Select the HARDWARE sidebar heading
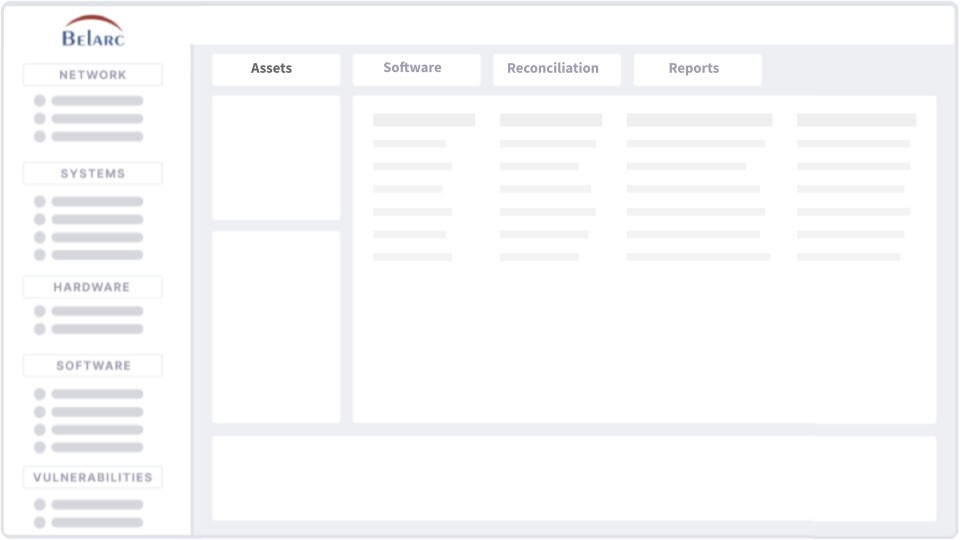The image size is (960, 540). tap(93, 287)
